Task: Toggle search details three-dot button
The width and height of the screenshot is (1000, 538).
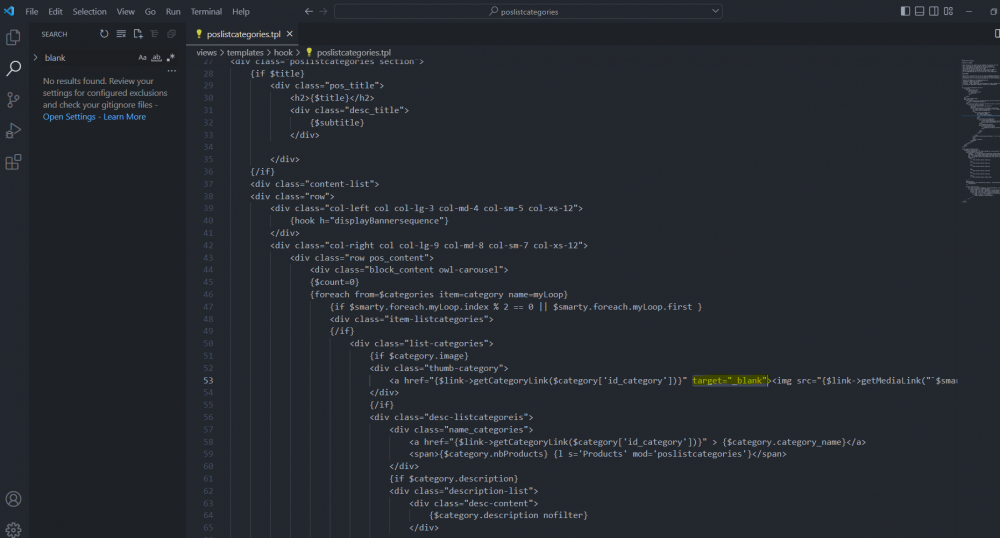Action: 171,71
